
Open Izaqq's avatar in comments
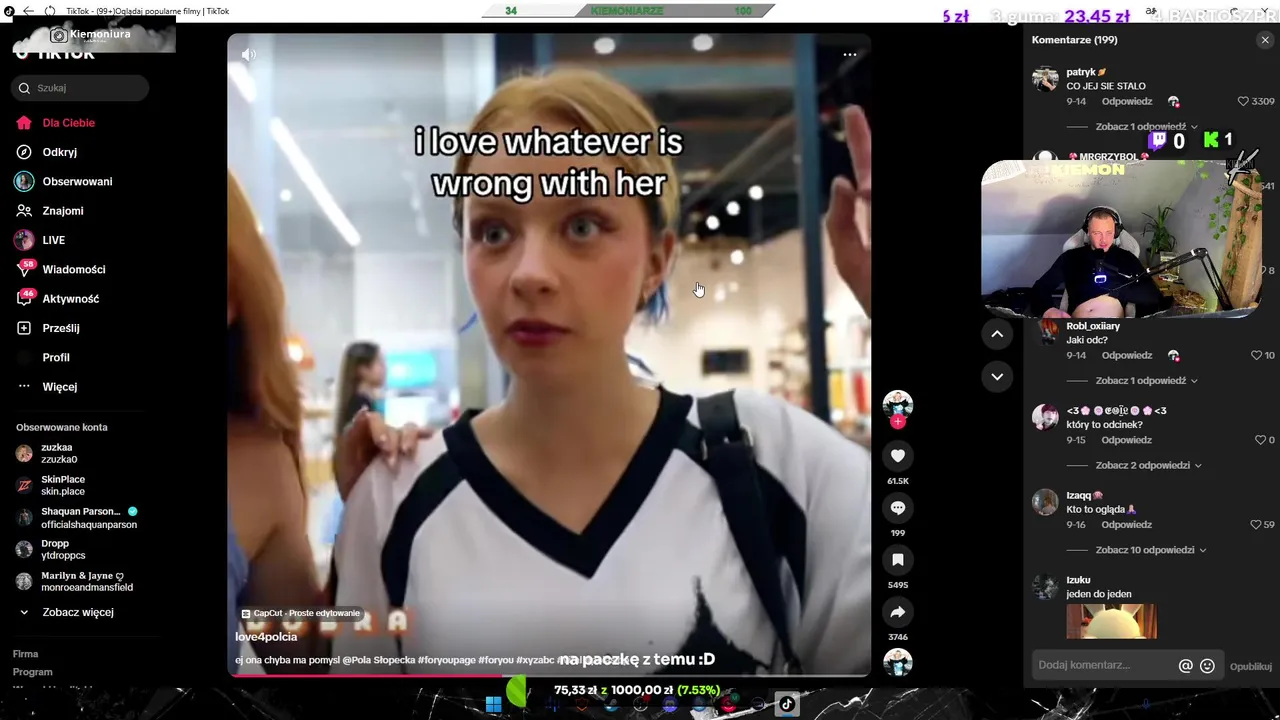[1045, 502]
